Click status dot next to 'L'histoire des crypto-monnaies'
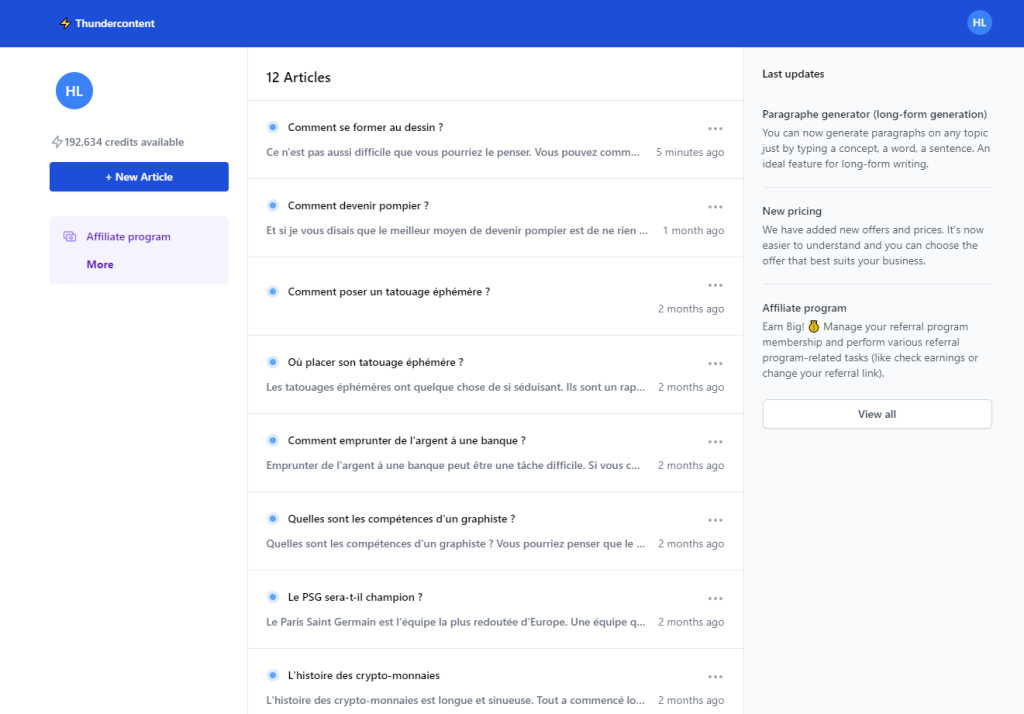 coord(272,675)
